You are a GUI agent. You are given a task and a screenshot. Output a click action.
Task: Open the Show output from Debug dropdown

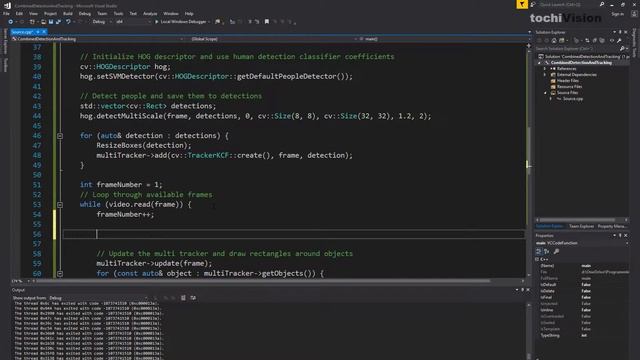97,298
